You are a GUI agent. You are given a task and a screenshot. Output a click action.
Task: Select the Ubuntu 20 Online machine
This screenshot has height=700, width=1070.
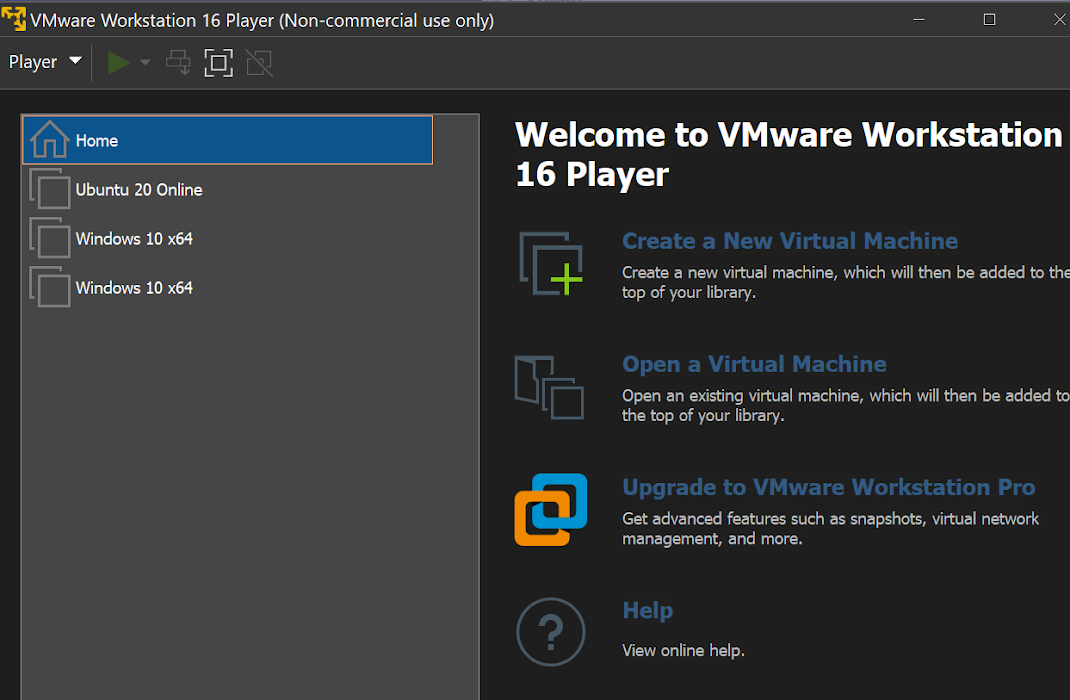tap(139, 189)
